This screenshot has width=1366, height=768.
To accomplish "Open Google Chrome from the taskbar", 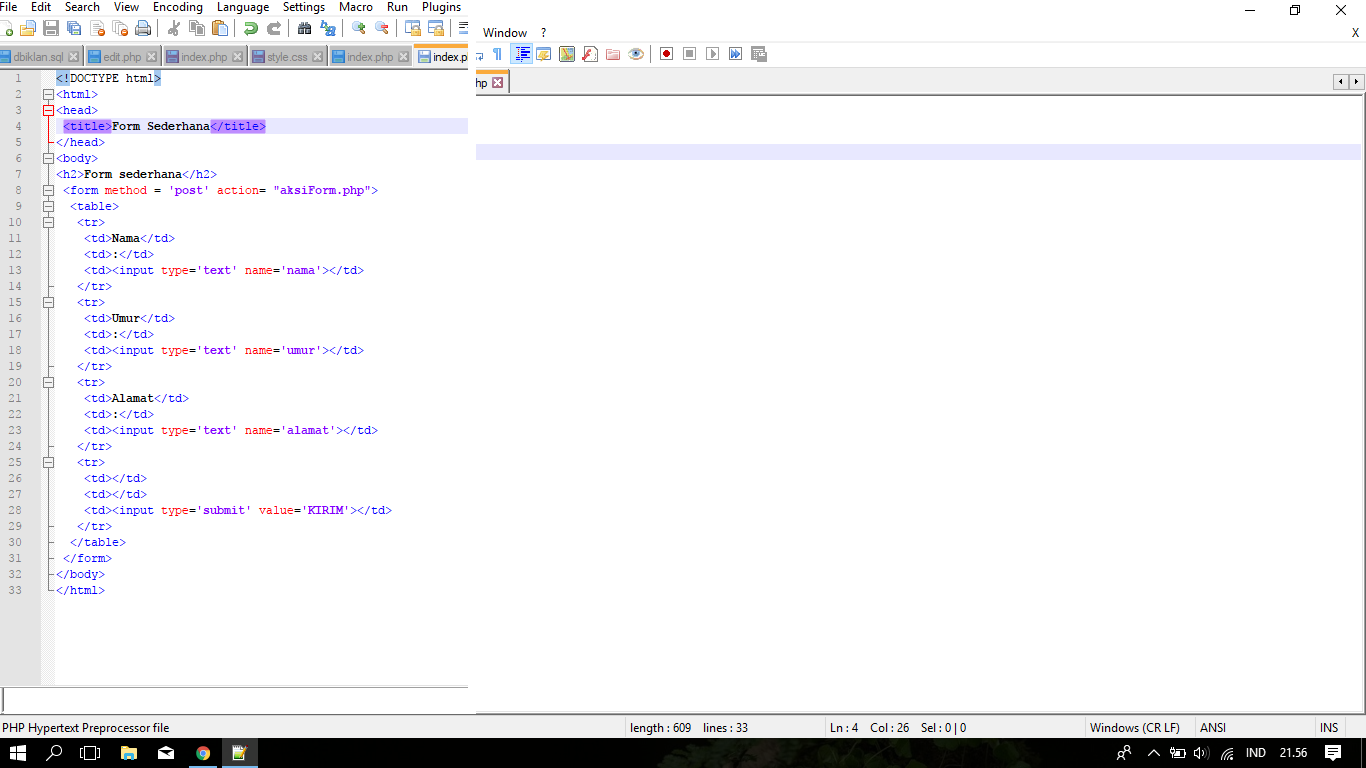I will click(x=202, y=755).
